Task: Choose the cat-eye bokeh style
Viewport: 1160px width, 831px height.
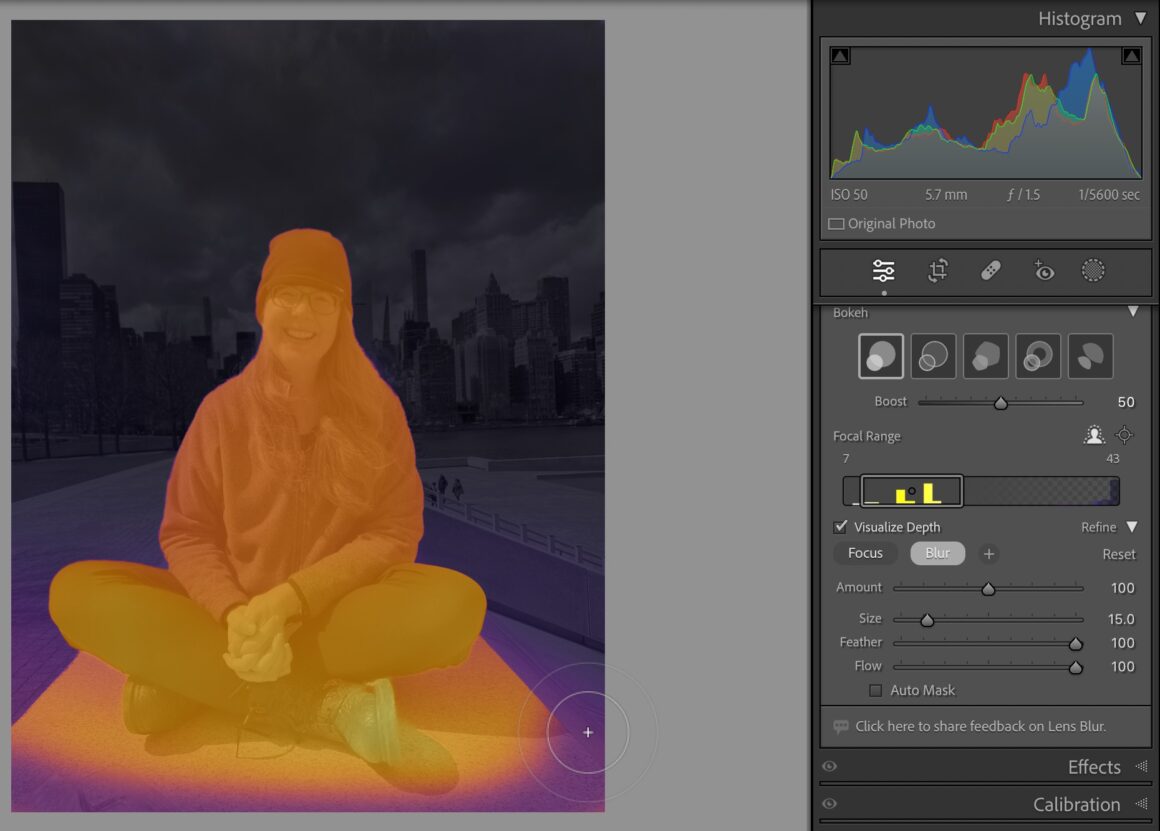Action: click(1090, 356)
